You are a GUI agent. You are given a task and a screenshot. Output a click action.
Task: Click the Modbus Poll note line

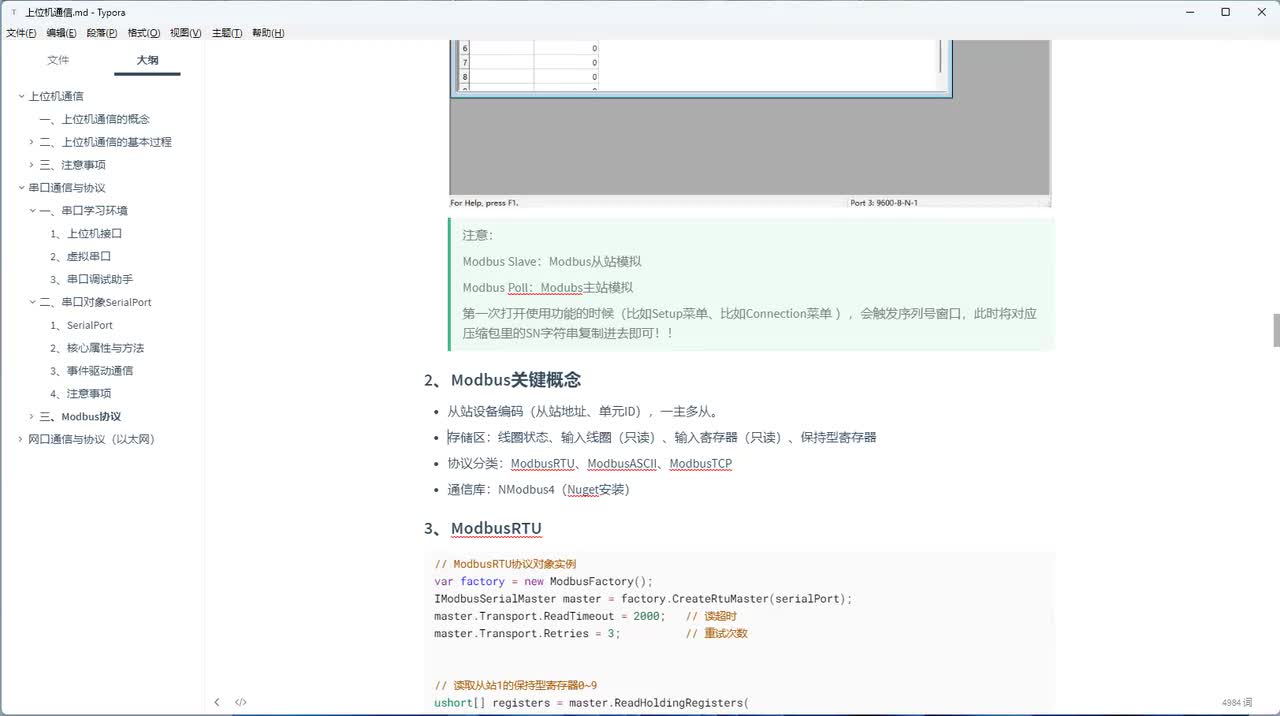548,288
